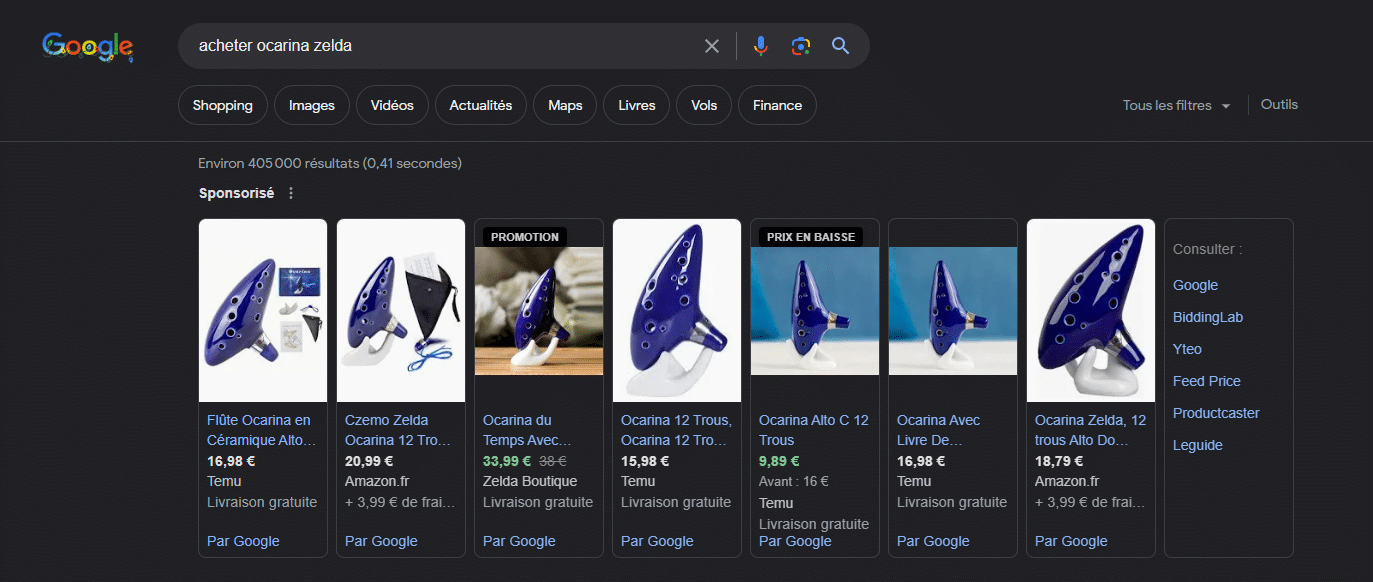Start voice search with the microphone icon

coord(761,46)
